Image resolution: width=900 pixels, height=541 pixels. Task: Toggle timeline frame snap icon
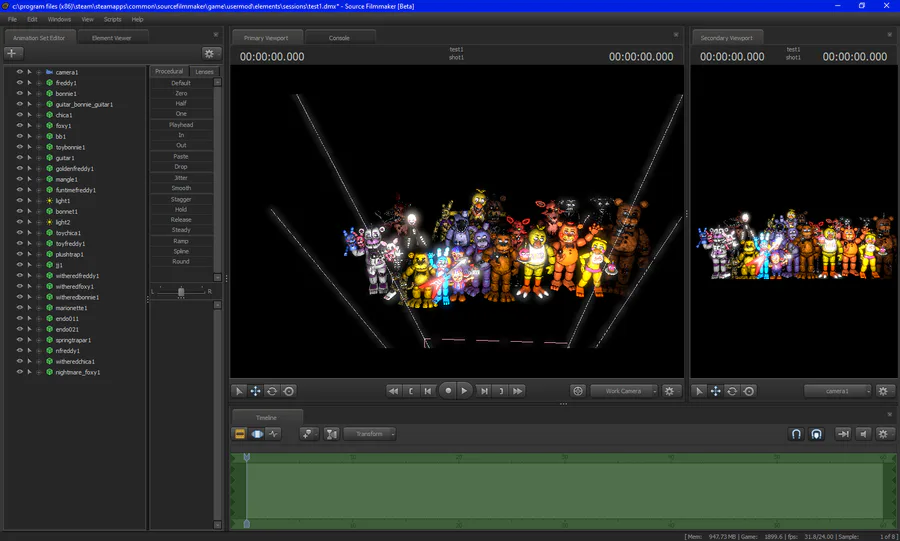[816, 434]
